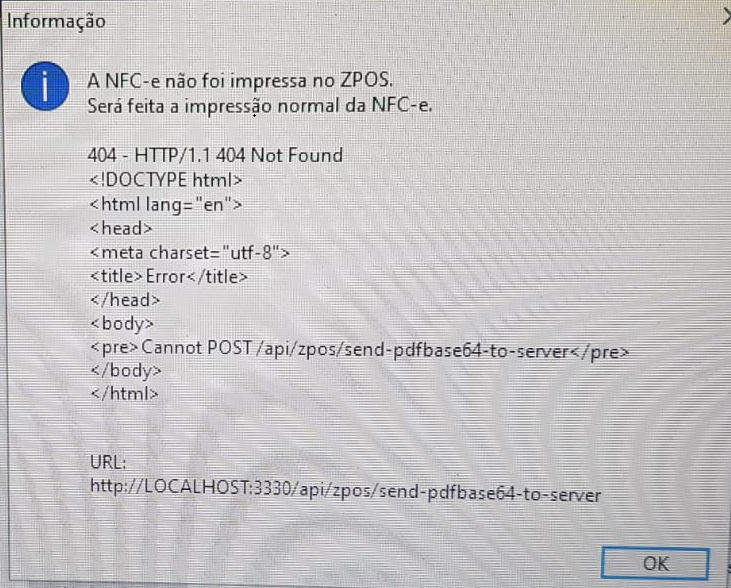Click the 'URL:' label
Image resolution: width=731 pixels, height=588 pixels.
point(108,462)
